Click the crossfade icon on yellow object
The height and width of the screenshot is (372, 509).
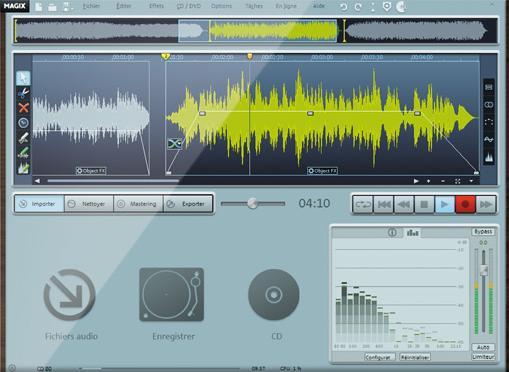pyautogui.click(x=175, y=144)
